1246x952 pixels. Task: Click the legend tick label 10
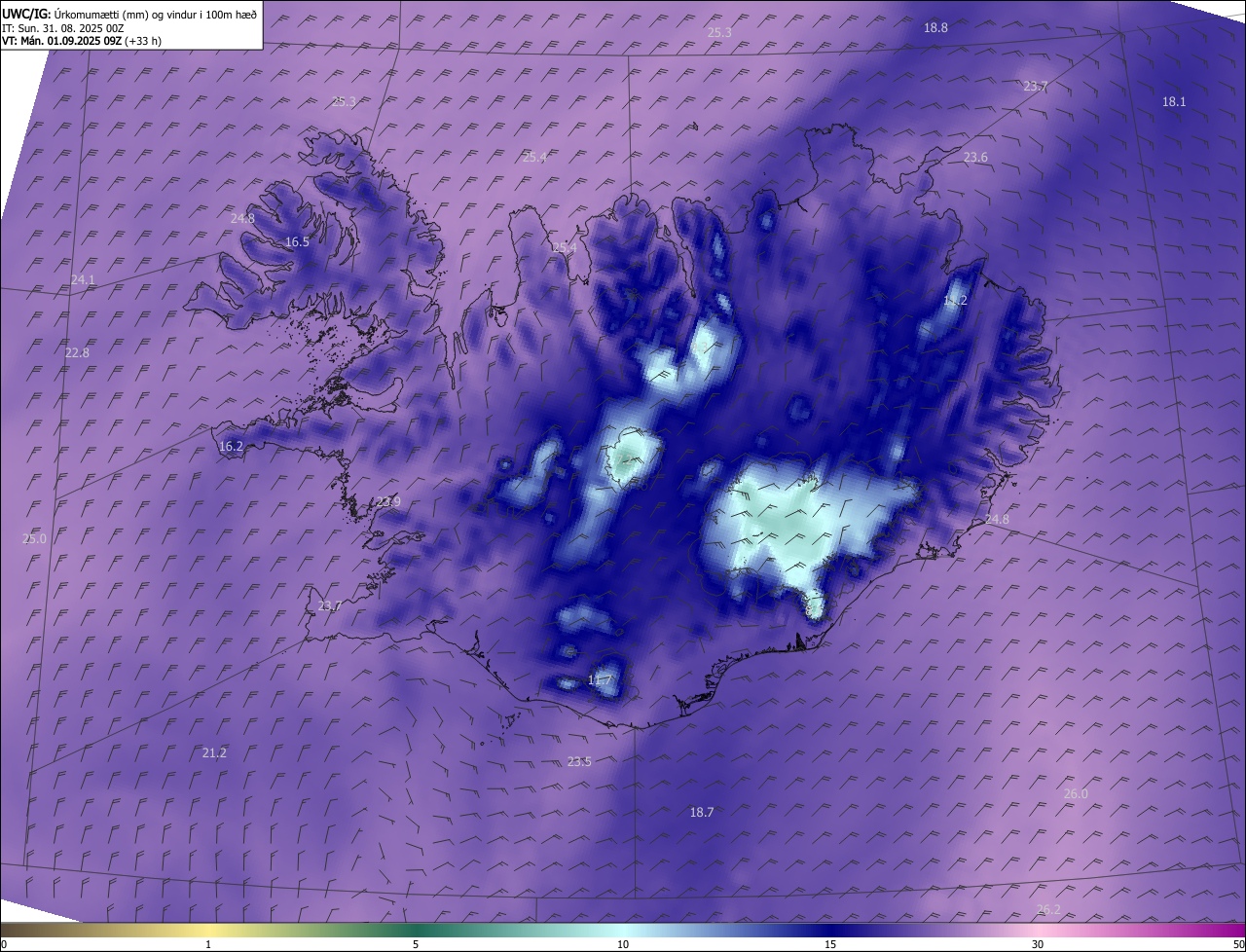[x=623, y=944]
